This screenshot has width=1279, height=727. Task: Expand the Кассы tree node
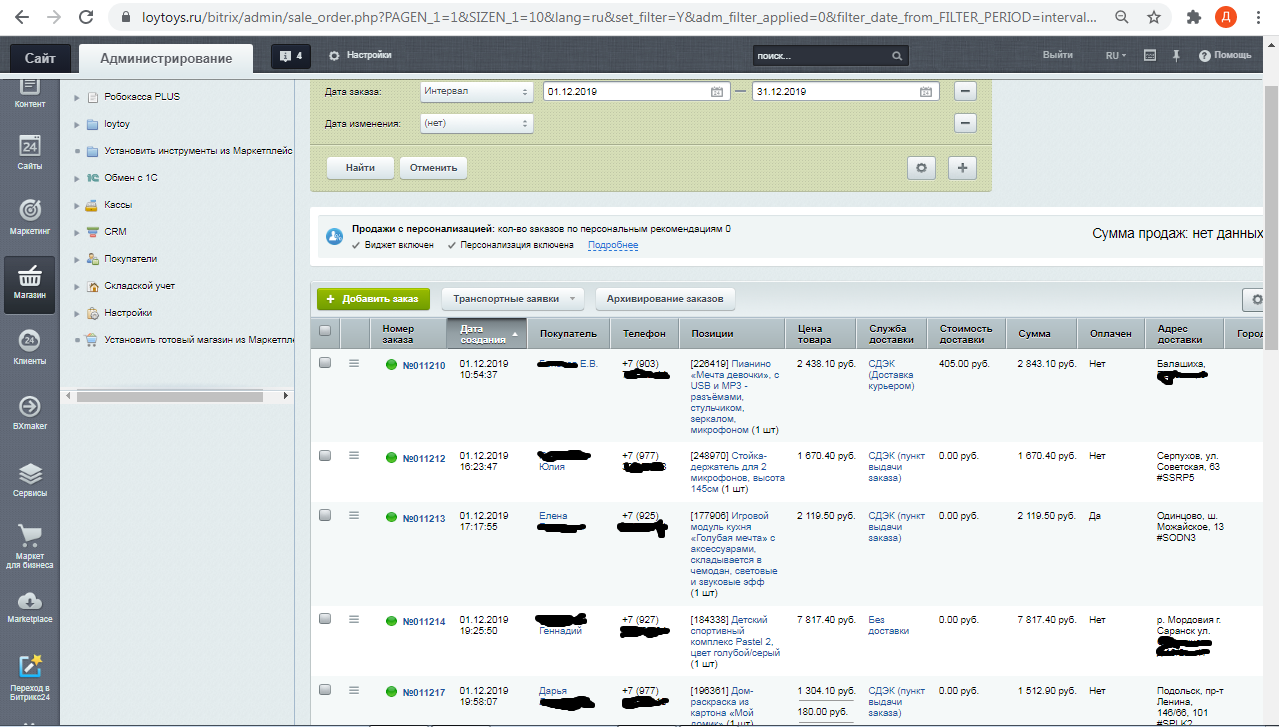77,205
